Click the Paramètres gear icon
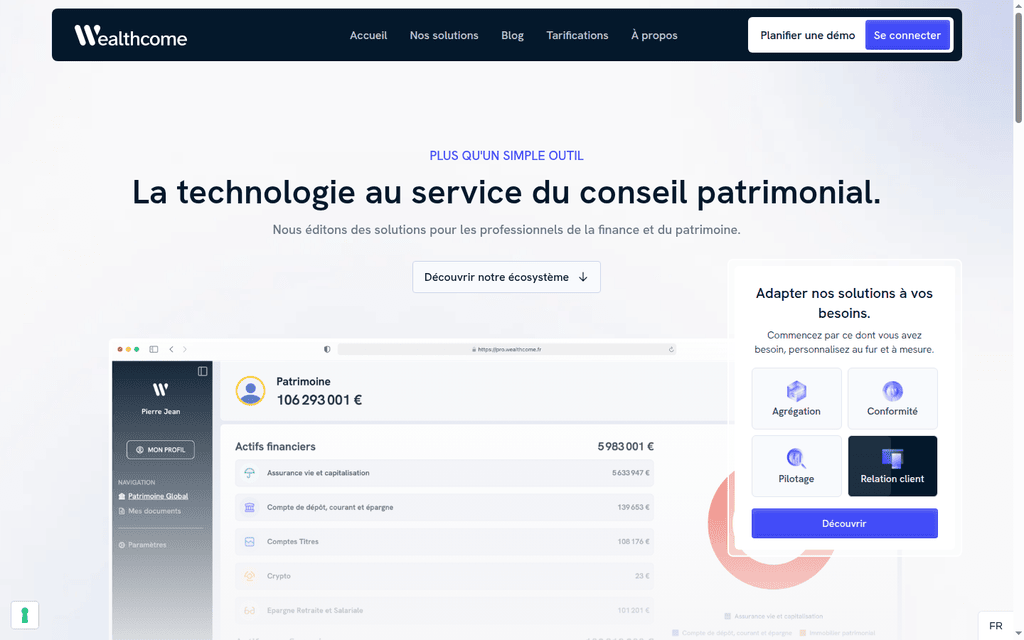1024x640 pixels. [121, 545]
